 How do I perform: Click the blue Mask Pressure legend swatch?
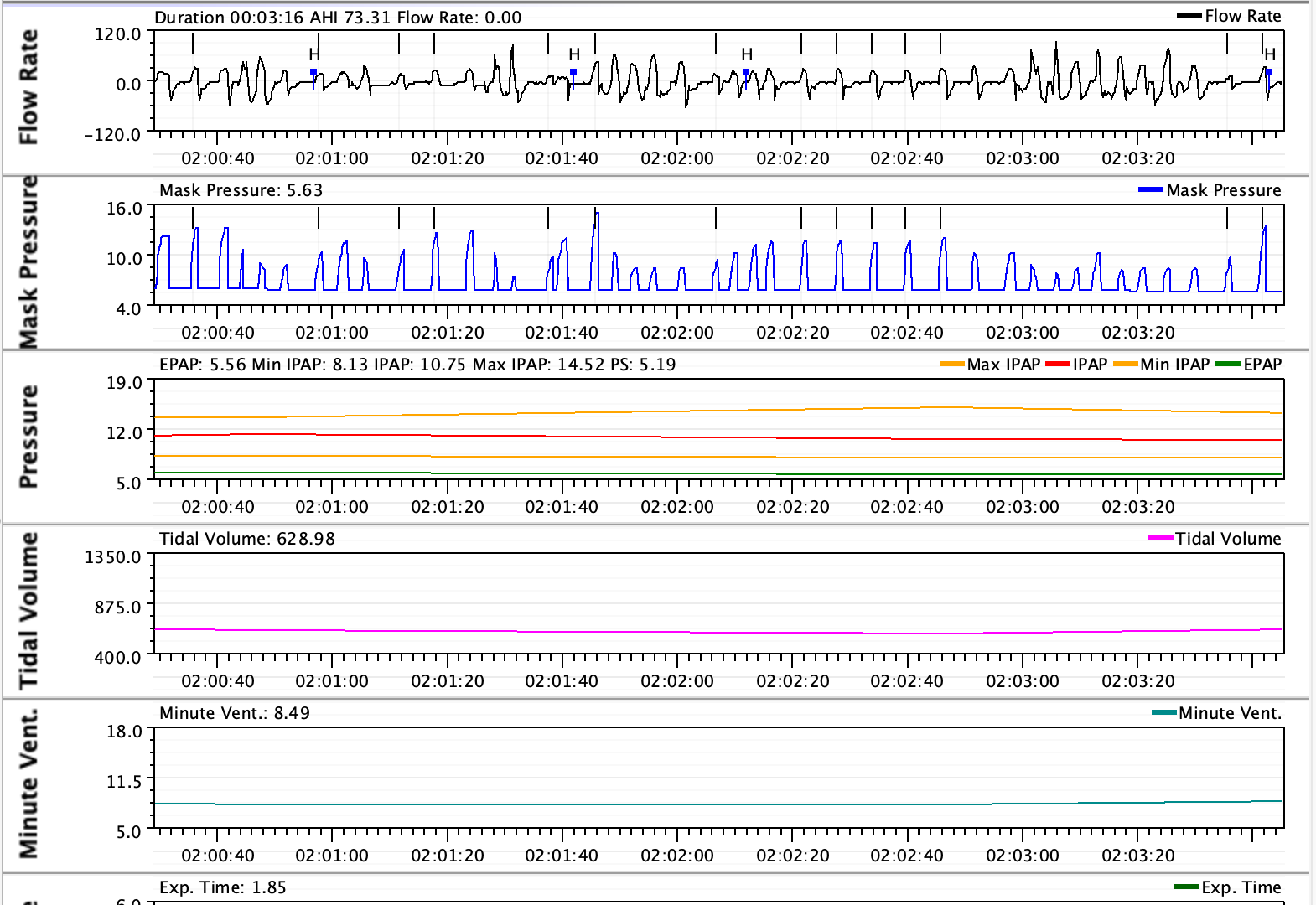point(1151,190)
